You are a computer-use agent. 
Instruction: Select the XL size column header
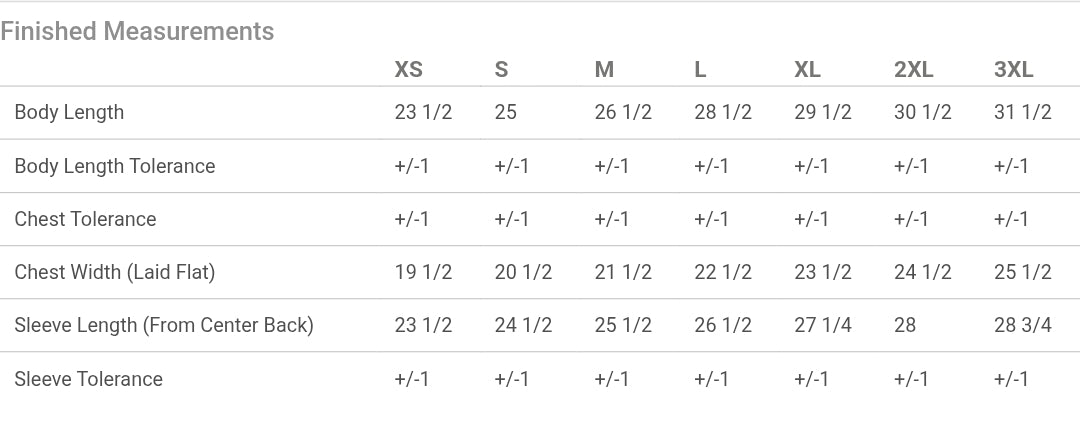pyautogui.click(x=807, y=69)
